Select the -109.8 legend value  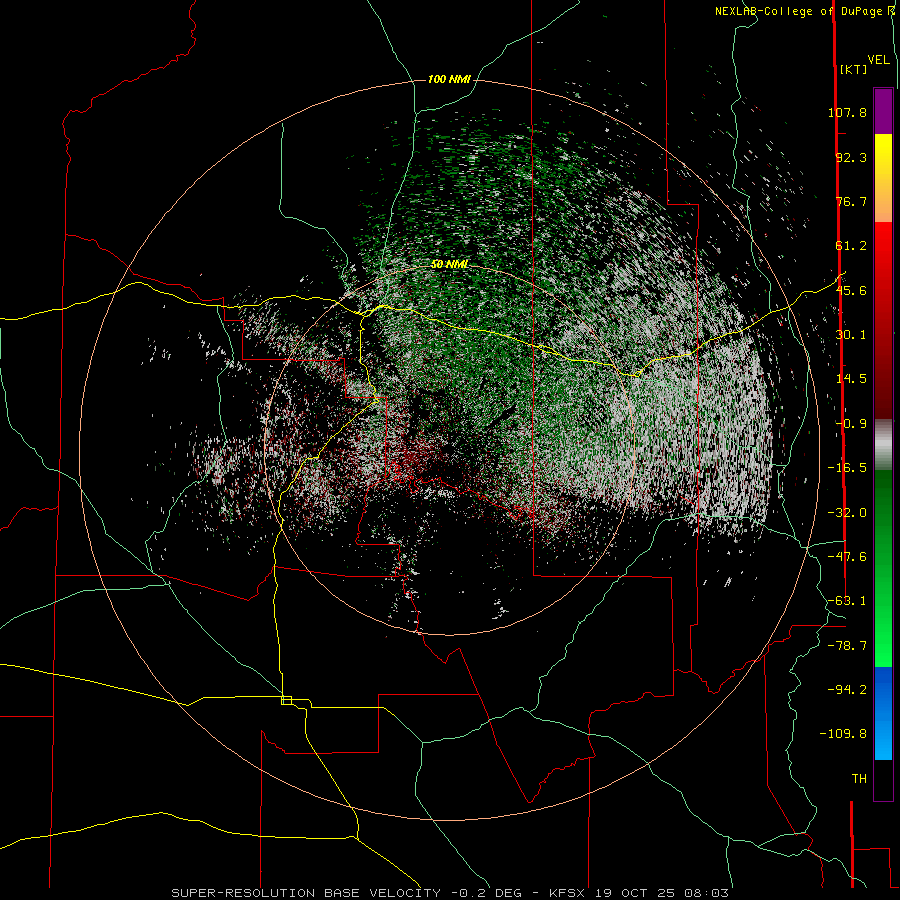click(843, 734)
